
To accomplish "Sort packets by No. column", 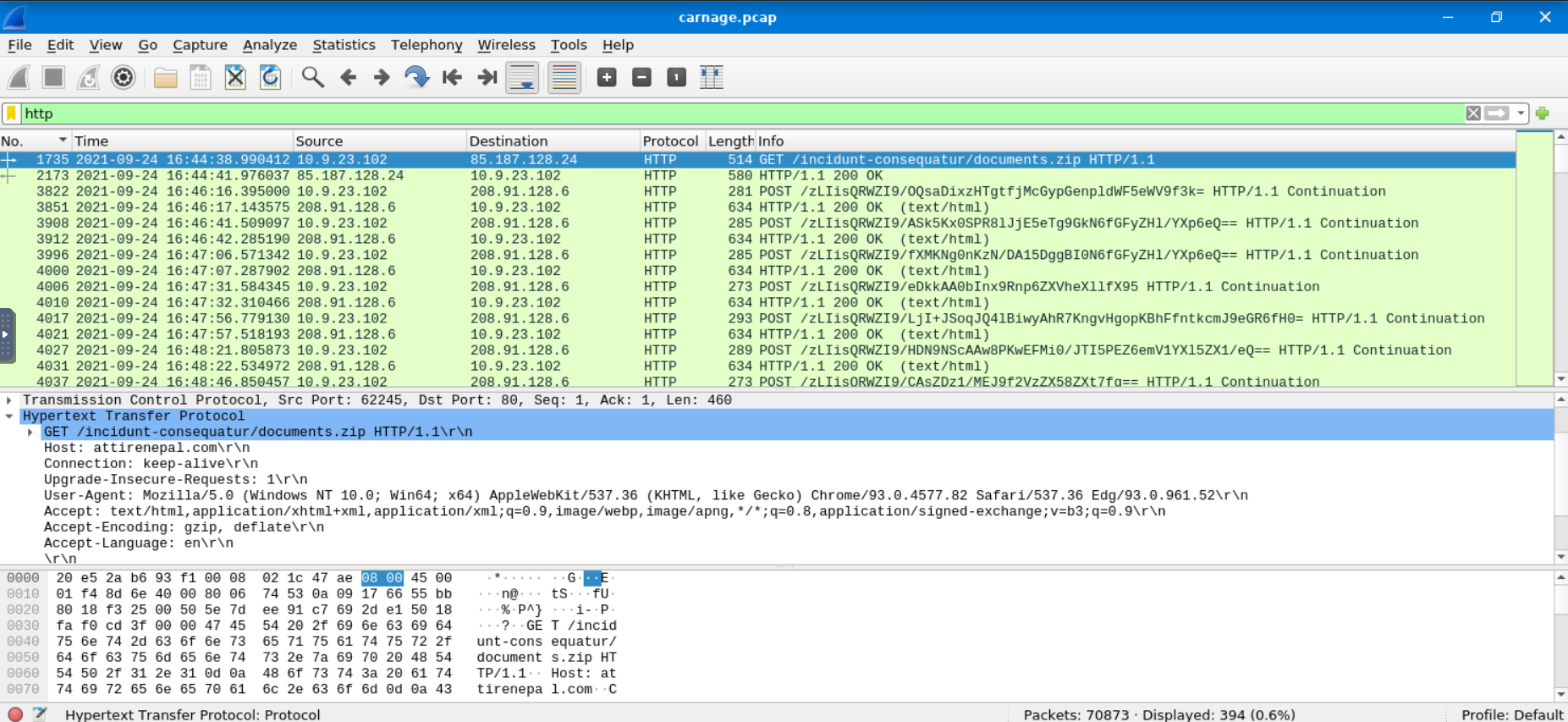I will coord(35,141).
